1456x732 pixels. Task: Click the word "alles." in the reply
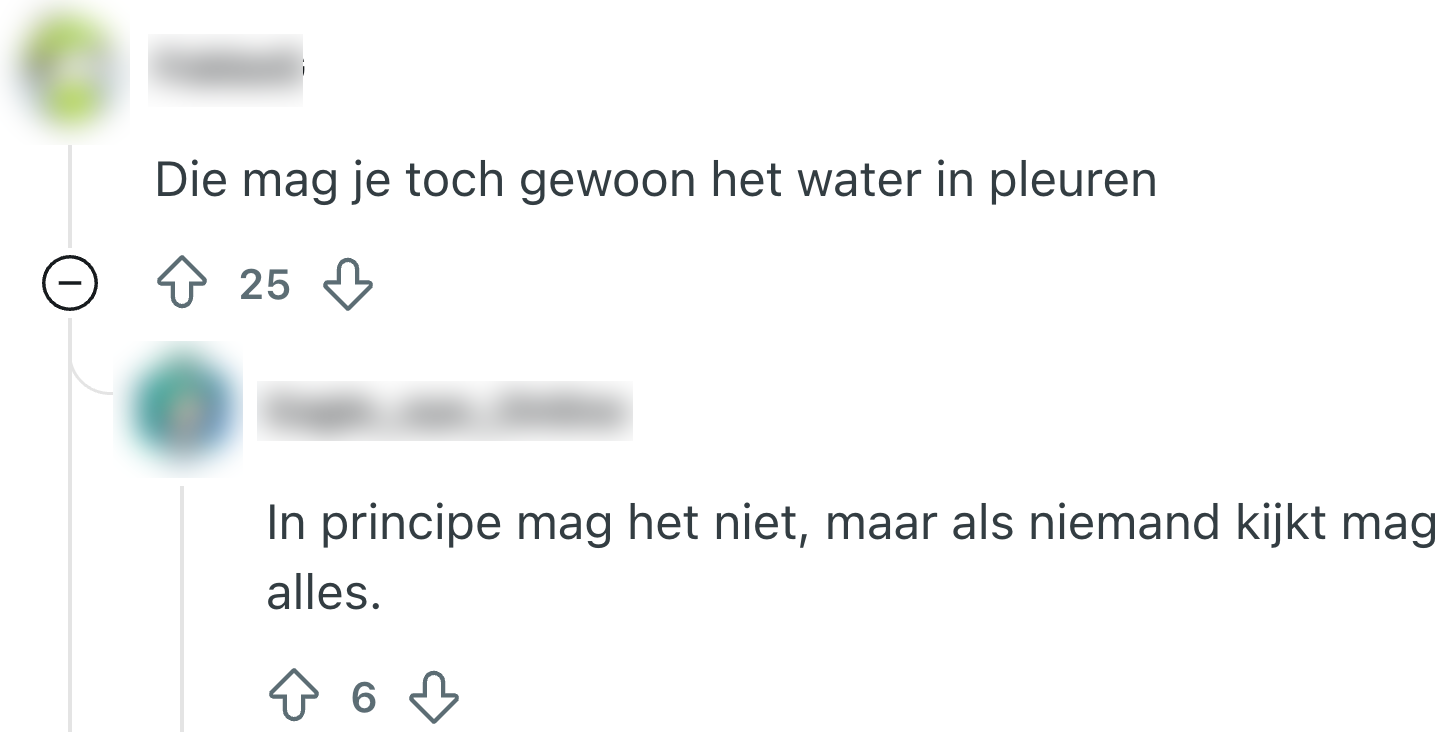324,594
